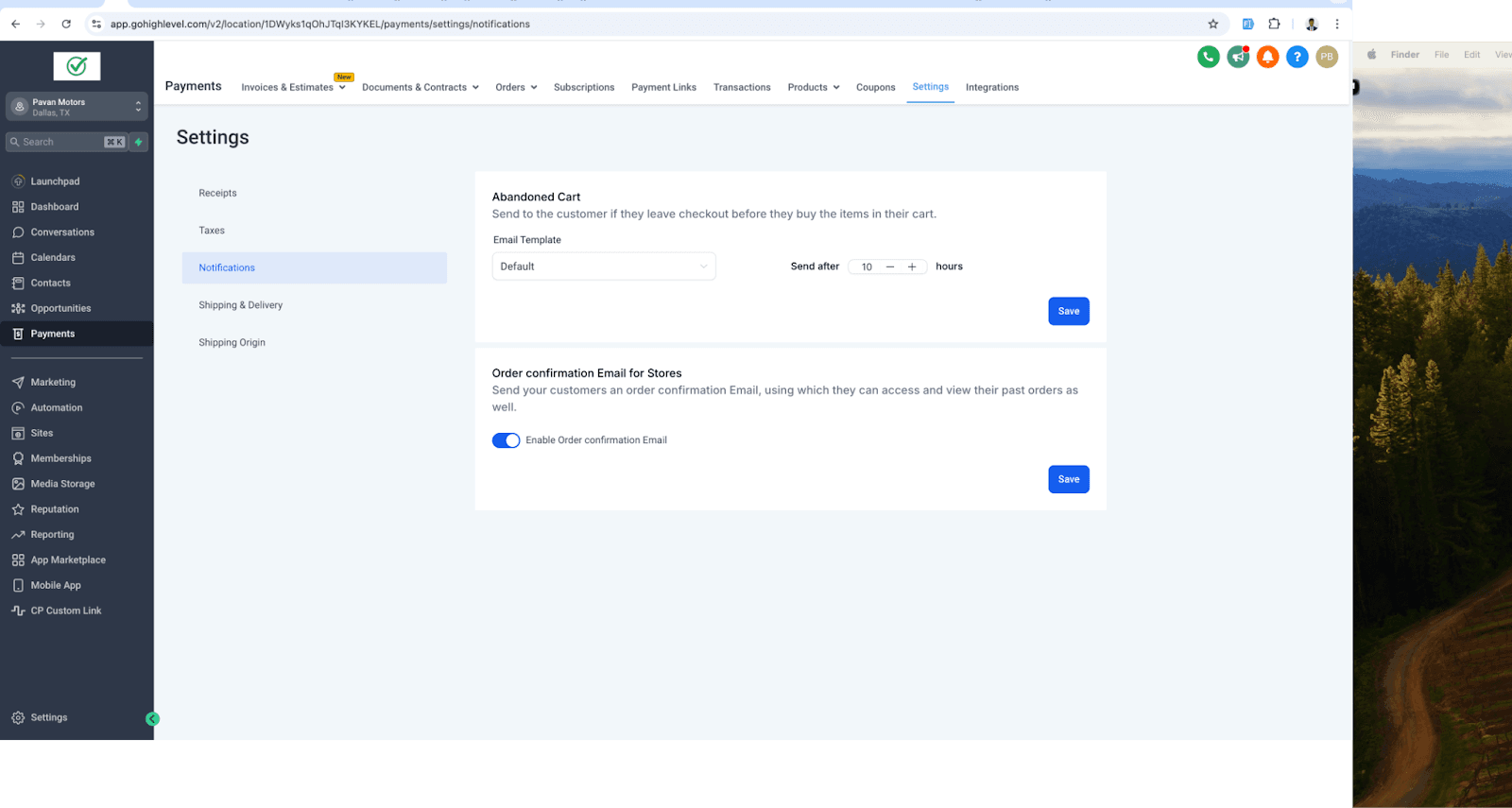Open the browser extensions puzzle icon
Viewport: 1512px width, 808px height.
(1274, 24)
